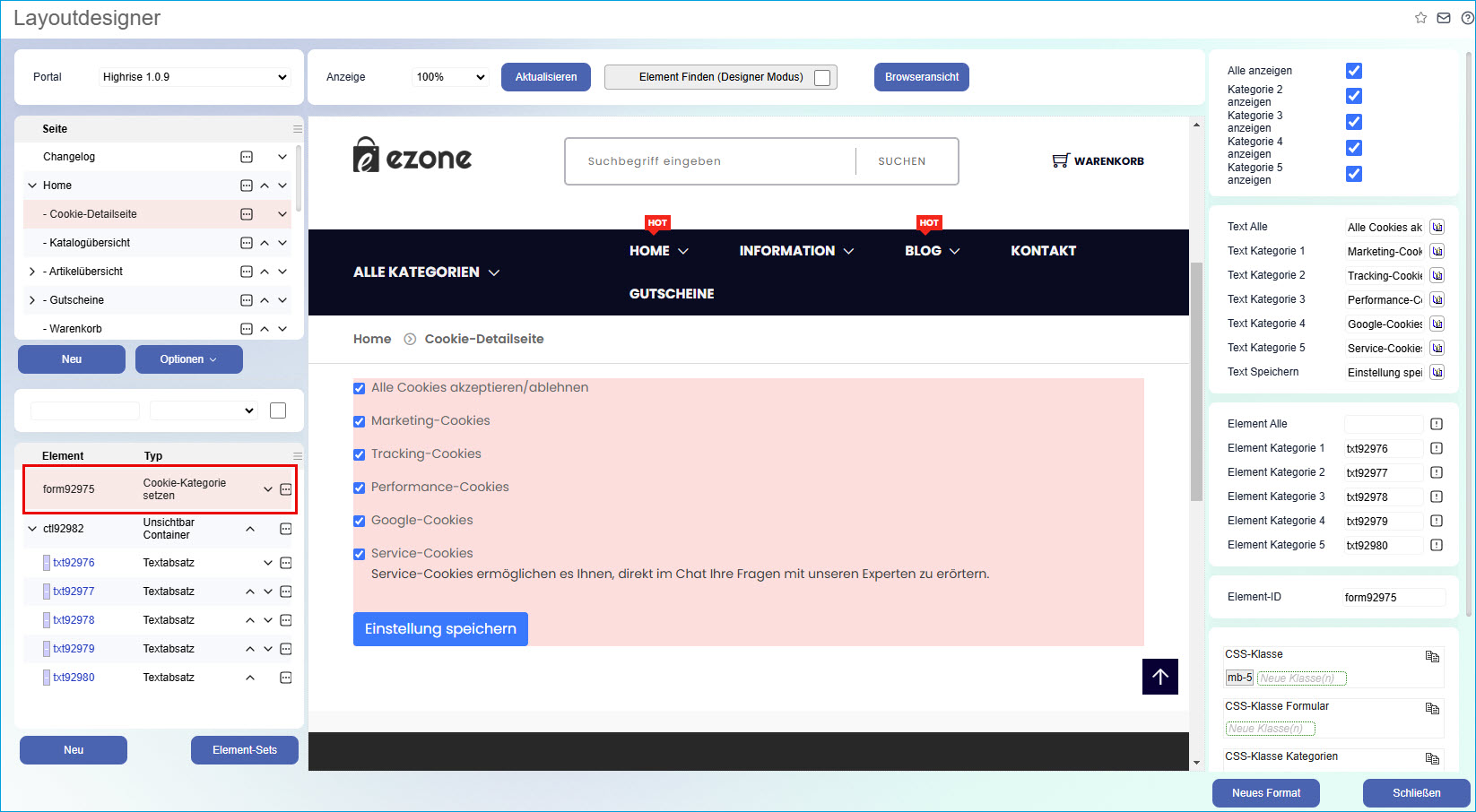The height and width of the screenshot is (812, 1476).
Task: Click translate icon next to Text Speichern
Action: pyautogui.click(x=1437, y=372)
